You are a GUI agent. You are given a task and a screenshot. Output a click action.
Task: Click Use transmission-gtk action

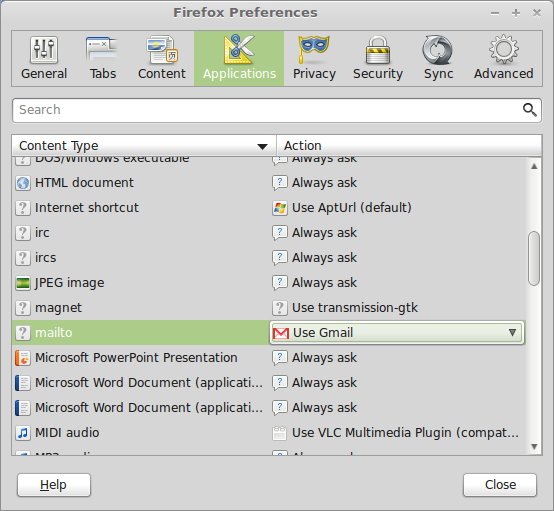point(355,308)
